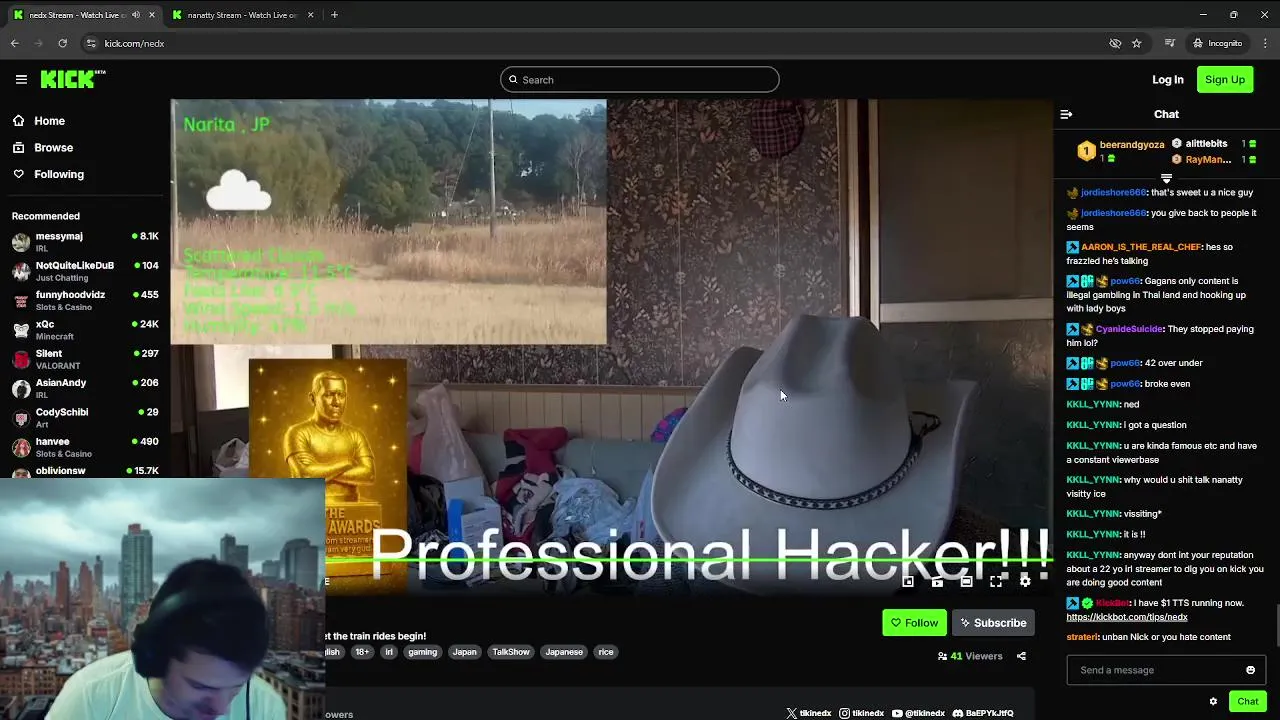Click the TalkShow stream tag
Image resolution: width=1280 pixels, height=720 pixels.
[510, 652]
